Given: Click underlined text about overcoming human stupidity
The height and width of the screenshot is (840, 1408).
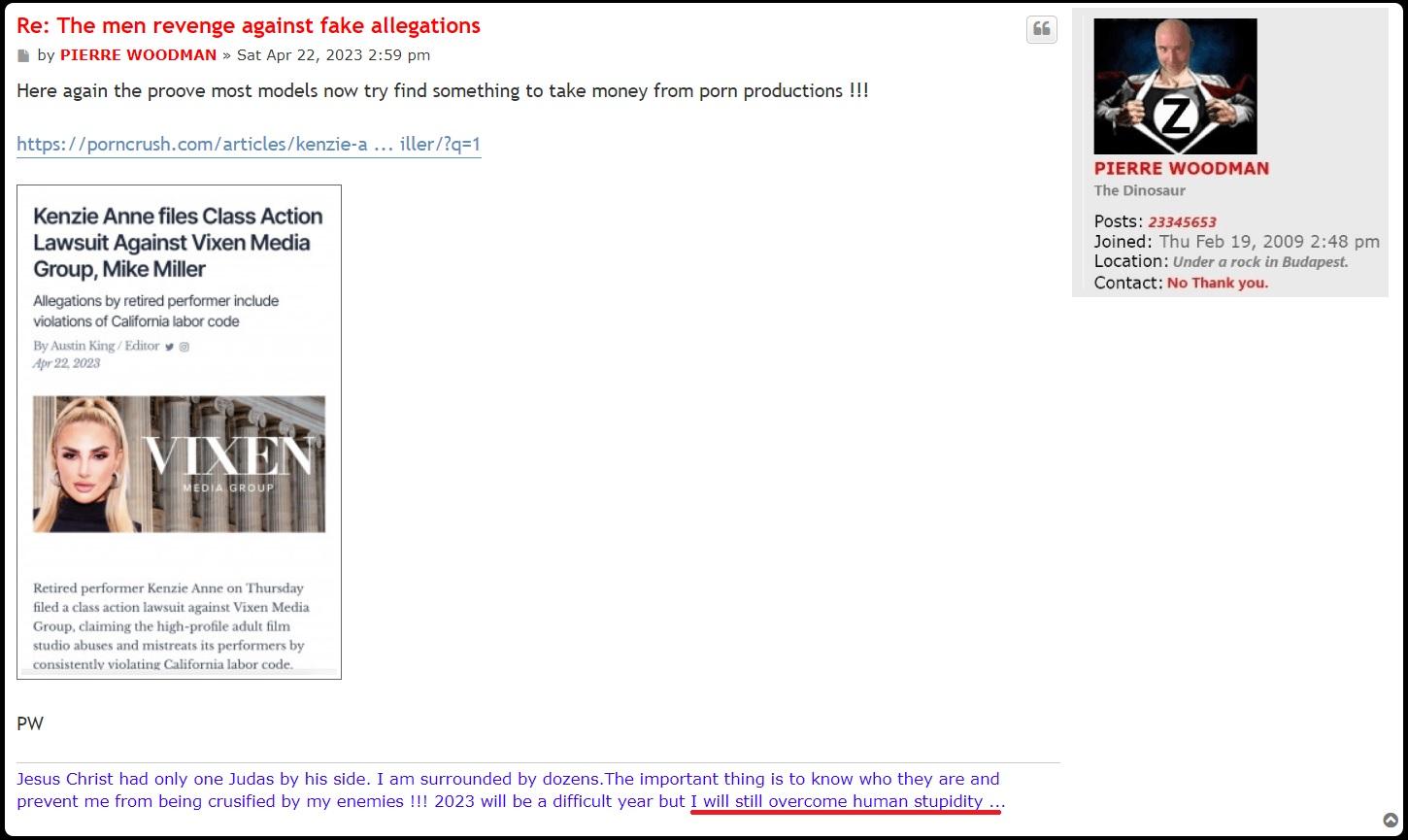Looking at the screenshot, I should coord(845,802).
